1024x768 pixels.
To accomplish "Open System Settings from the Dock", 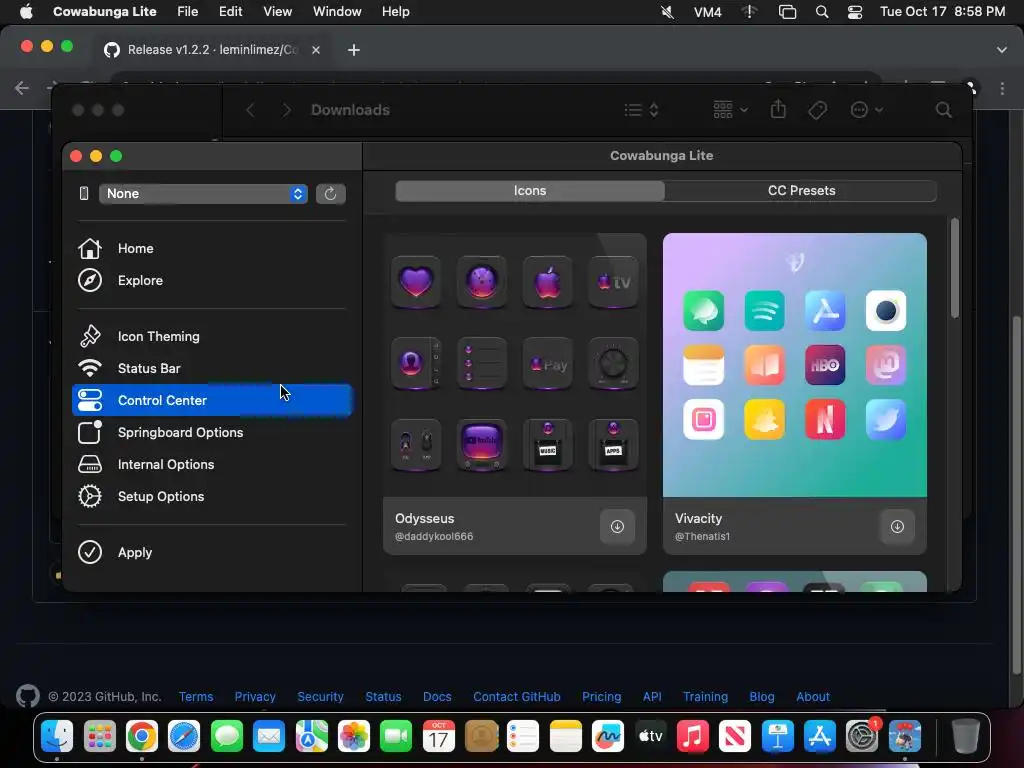I will 862,737.
